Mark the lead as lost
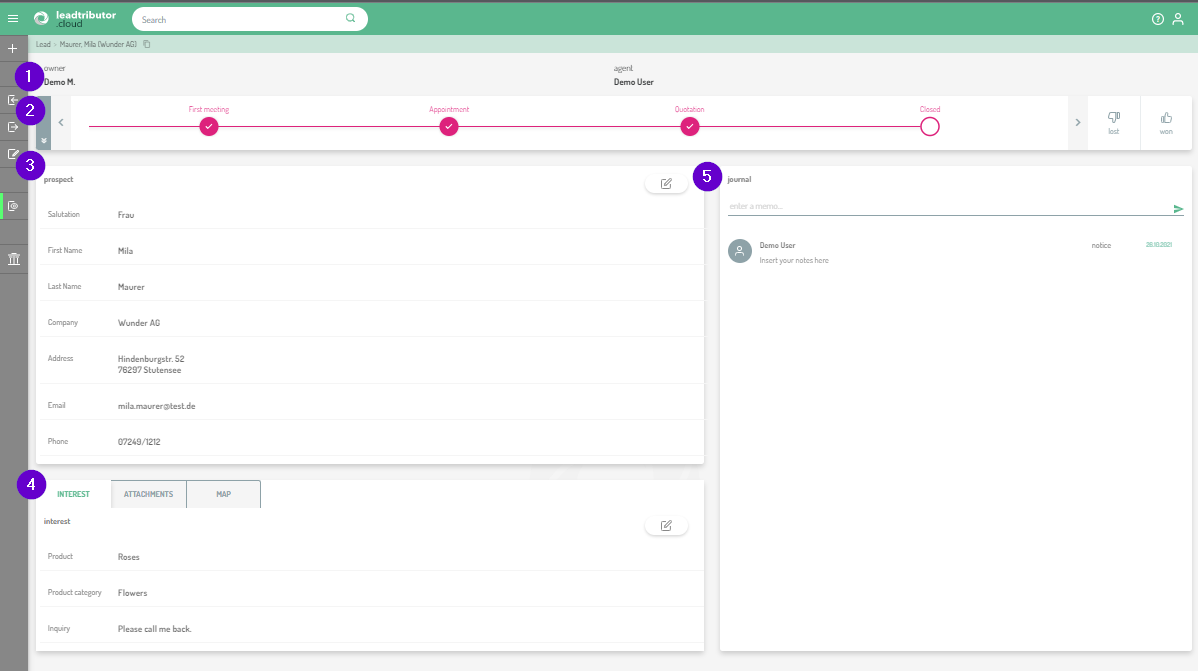The width and height of the screenshot is (1198, 671). point(1113,123)
